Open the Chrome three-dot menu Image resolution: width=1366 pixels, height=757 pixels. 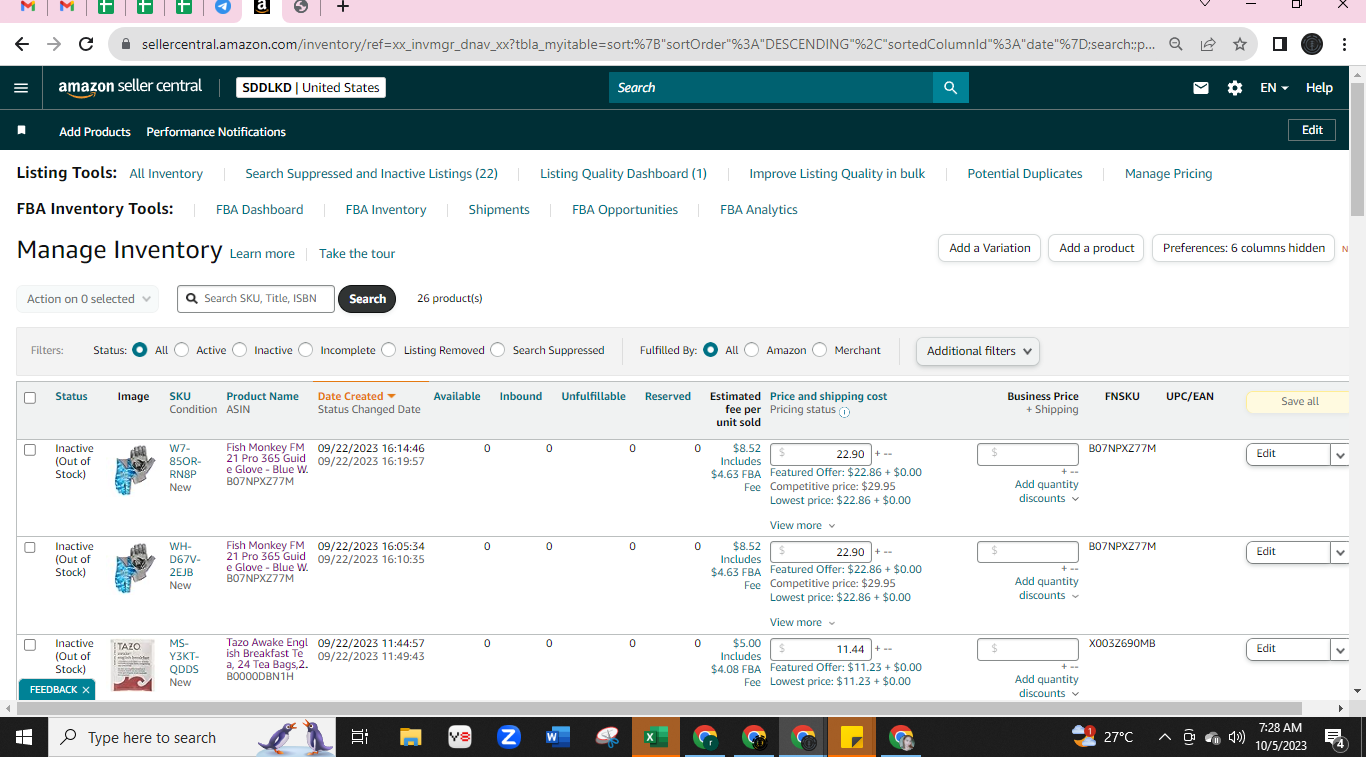1343,44
